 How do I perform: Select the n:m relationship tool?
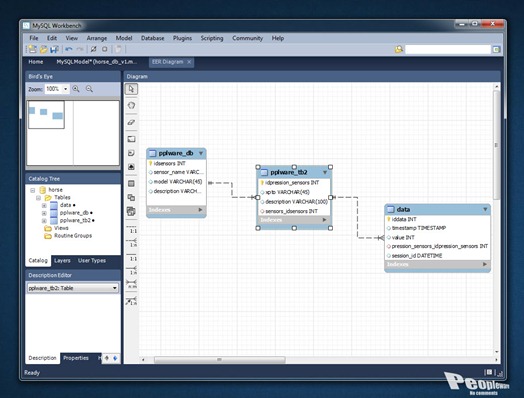coord(131,284)
